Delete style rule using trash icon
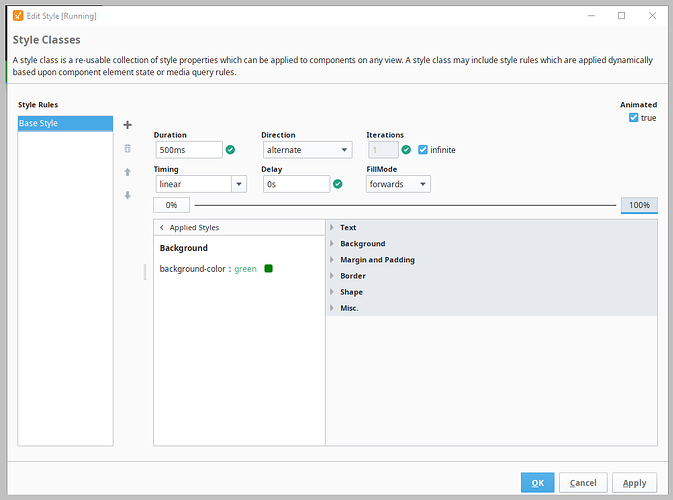Viewport: 673px width, 500px height. [127, 148]
